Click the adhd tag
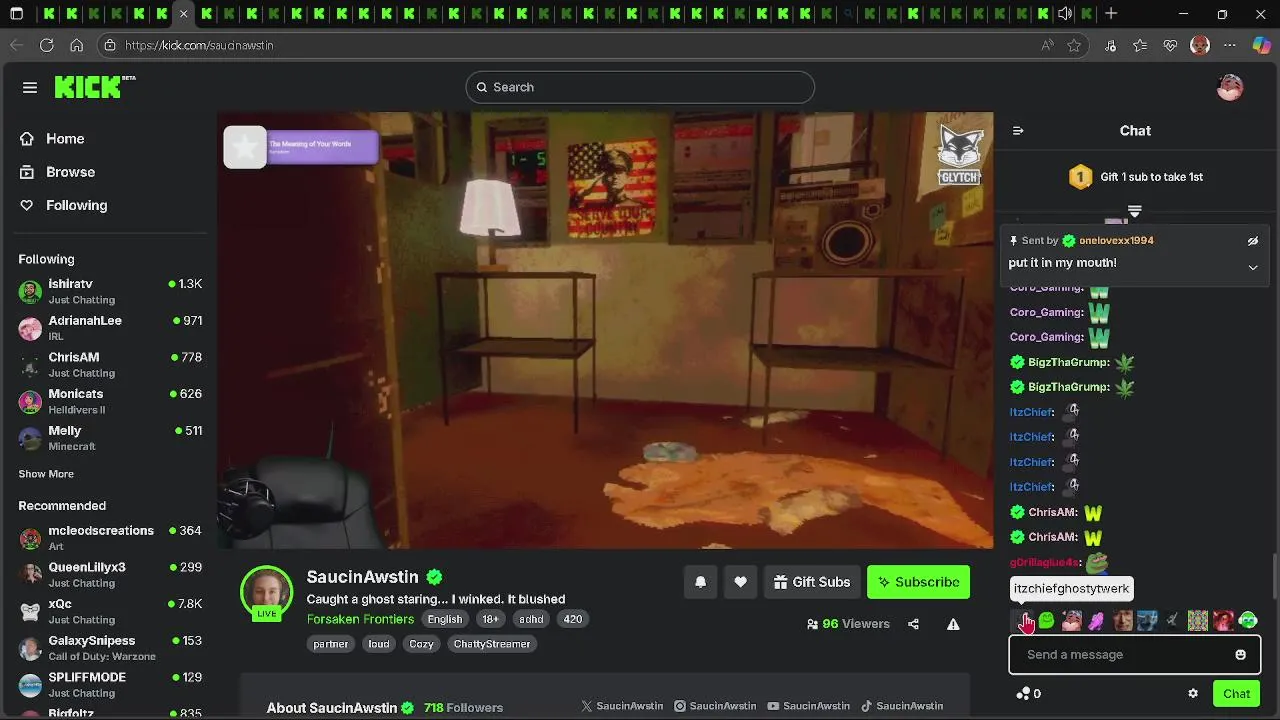1280x720 pixels. (531, 619)
